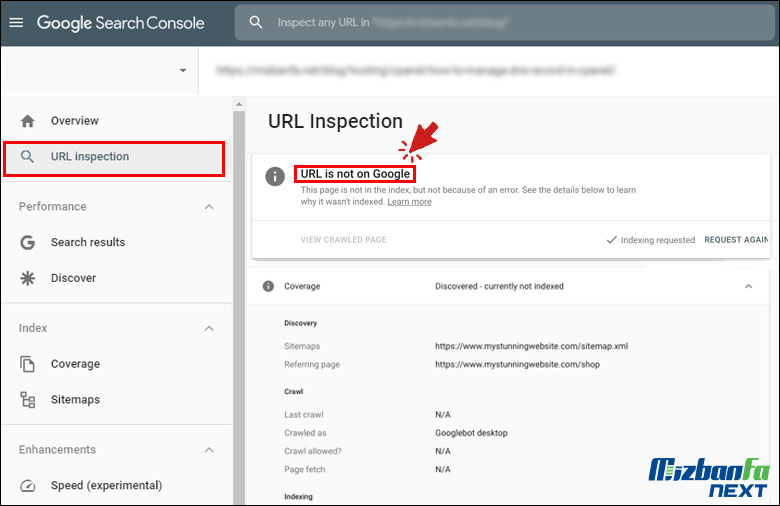Click the referring page /shop URL
This screenshot has width=780, height=506.
pyautogui.click(x=517, y=364)
